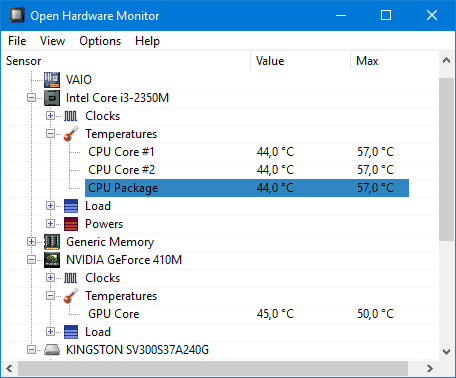Click the Max column header

point(395,61)
